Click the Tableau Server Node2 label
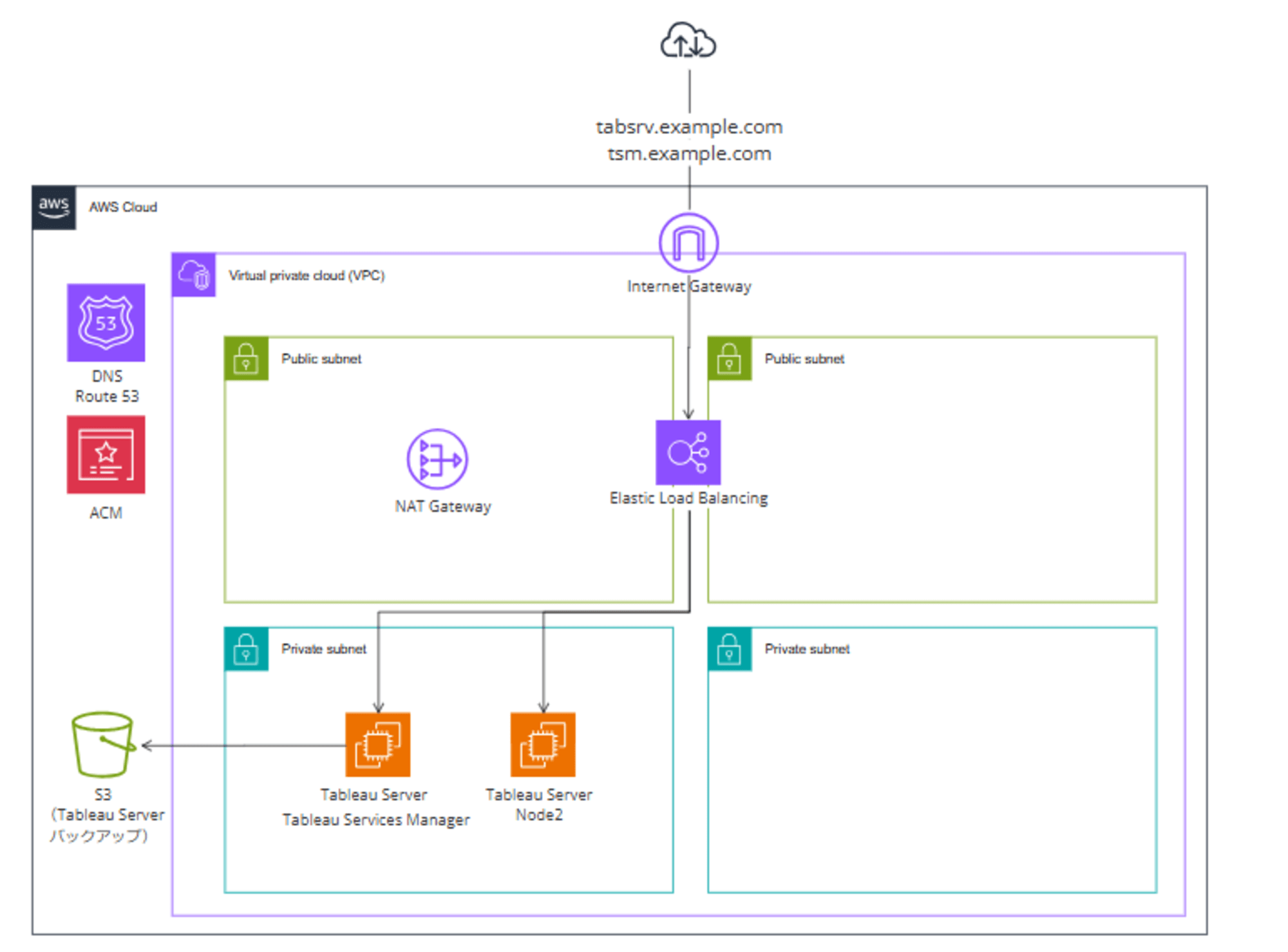Viewport: 1288px width, 952px height. 539,805
